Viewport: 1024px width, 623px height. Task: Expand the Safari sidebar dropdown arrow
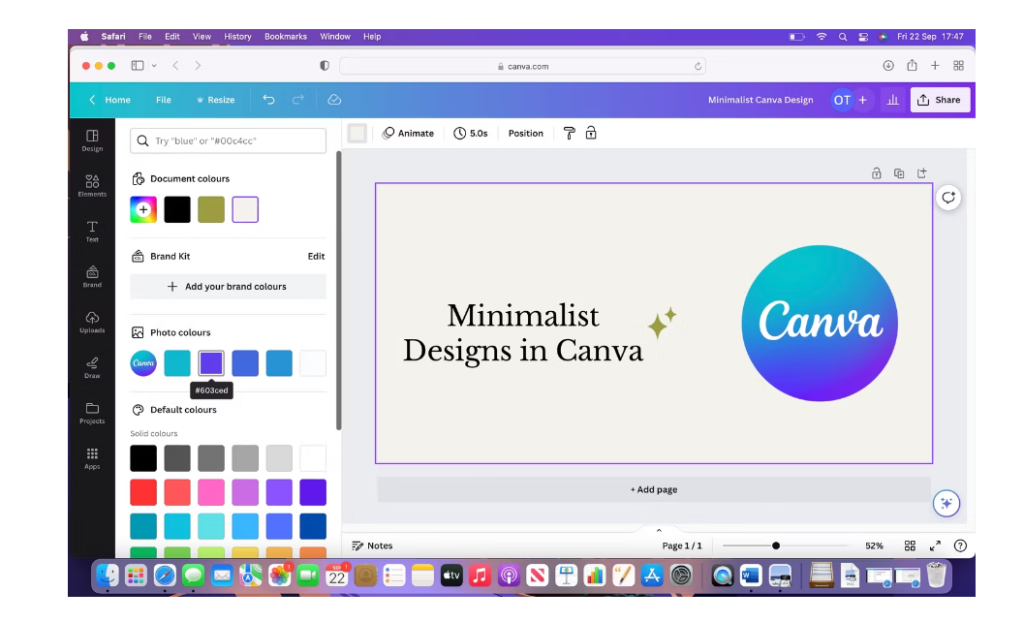pos(154,65)
